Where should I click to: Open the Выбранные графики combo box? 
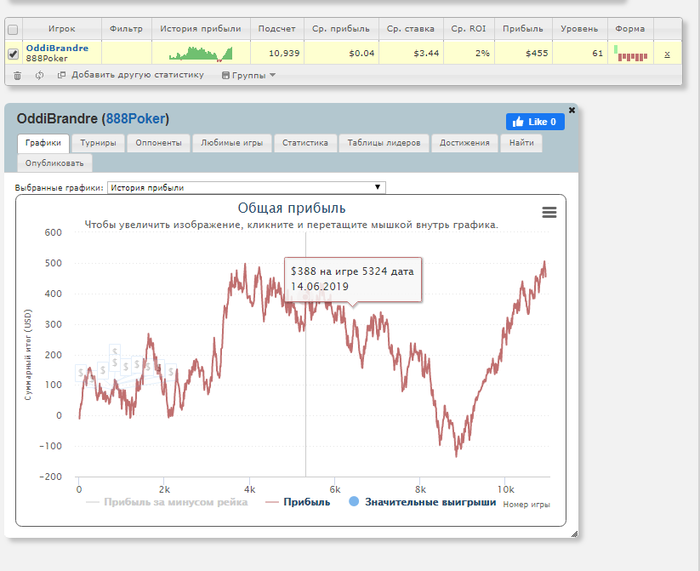(246, 188)
